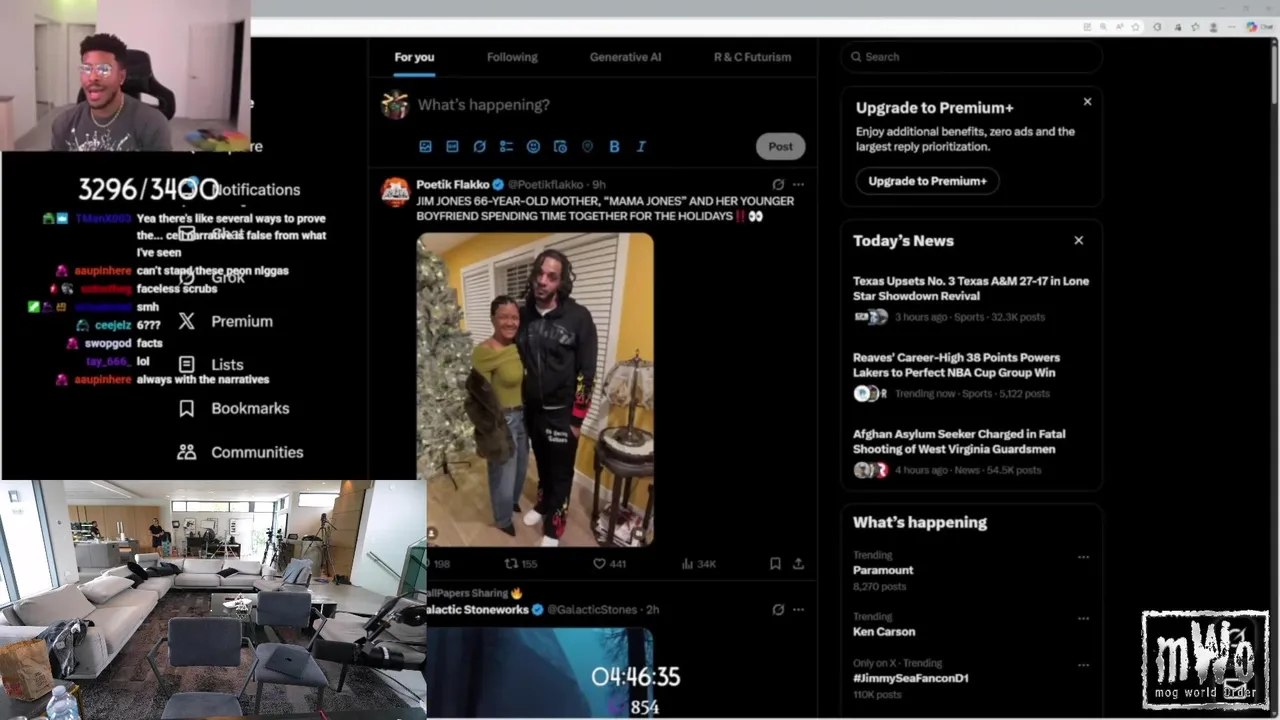Click the user avatar beside compose box
Screen dimensions: 1280x720
(x=396, y=104)
